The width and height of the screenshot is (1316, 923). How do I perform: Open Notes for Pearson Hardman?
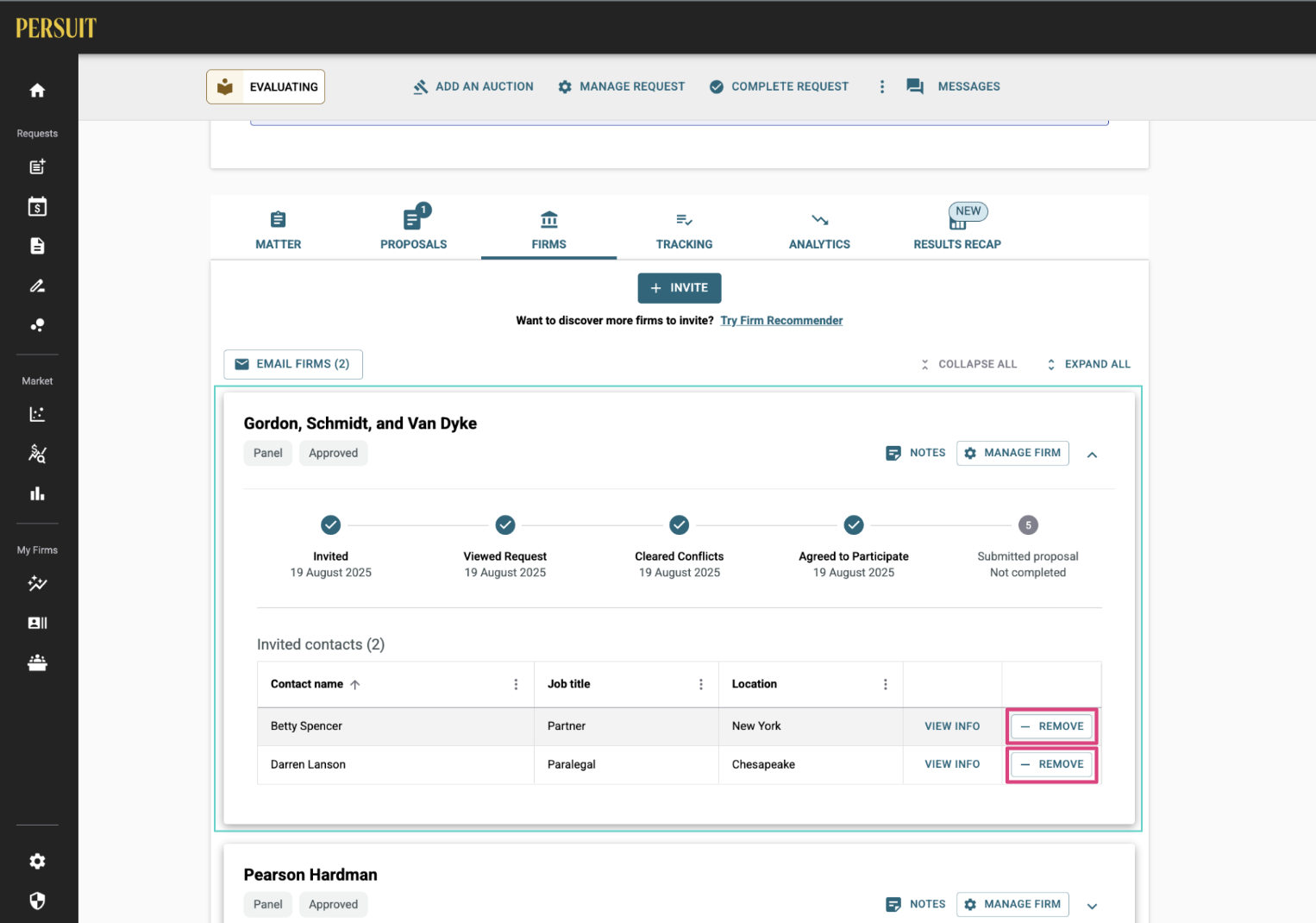pyautogui.click(x=916, y=904)
